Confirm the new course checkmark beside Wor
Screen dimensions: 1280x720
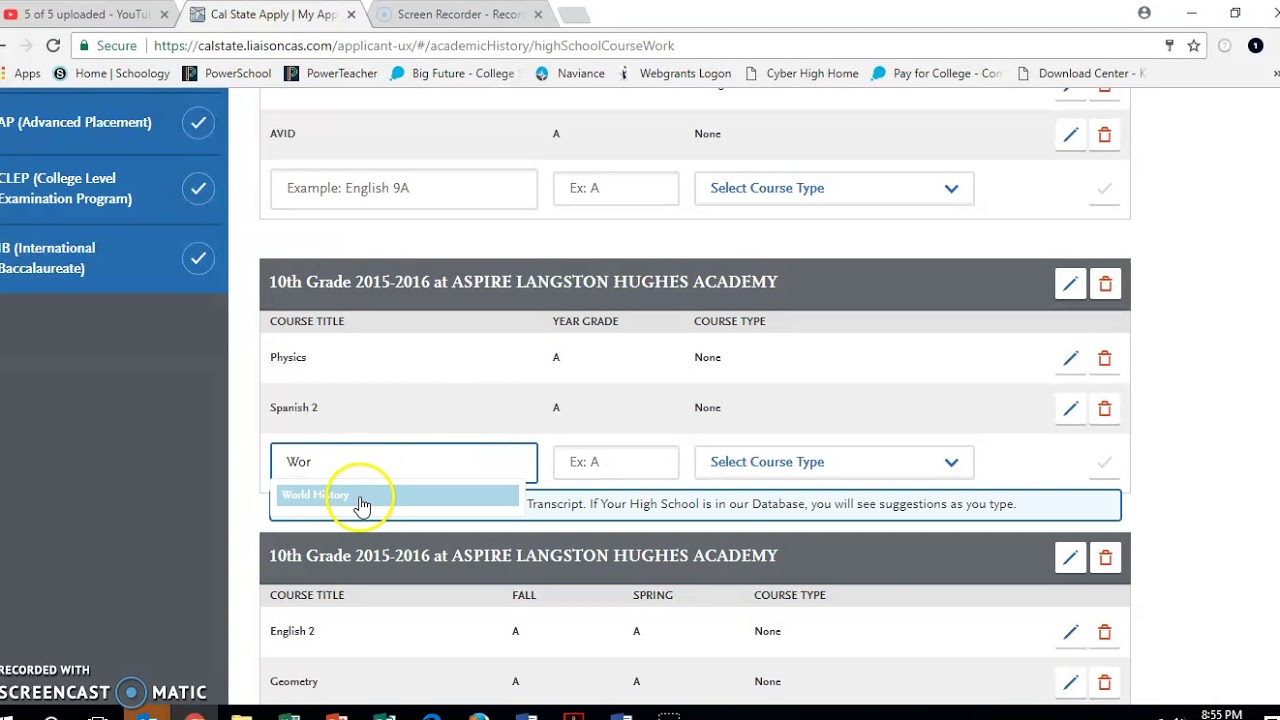tap(1104, 462)
